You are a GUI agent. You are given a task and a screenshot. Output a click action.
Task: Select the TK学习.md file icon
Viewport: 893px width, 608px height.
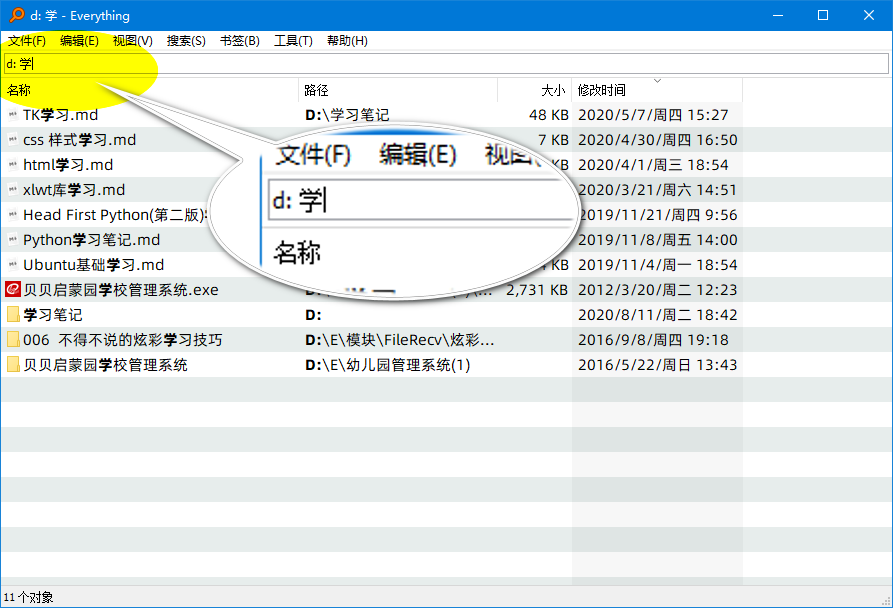(11, 114)
